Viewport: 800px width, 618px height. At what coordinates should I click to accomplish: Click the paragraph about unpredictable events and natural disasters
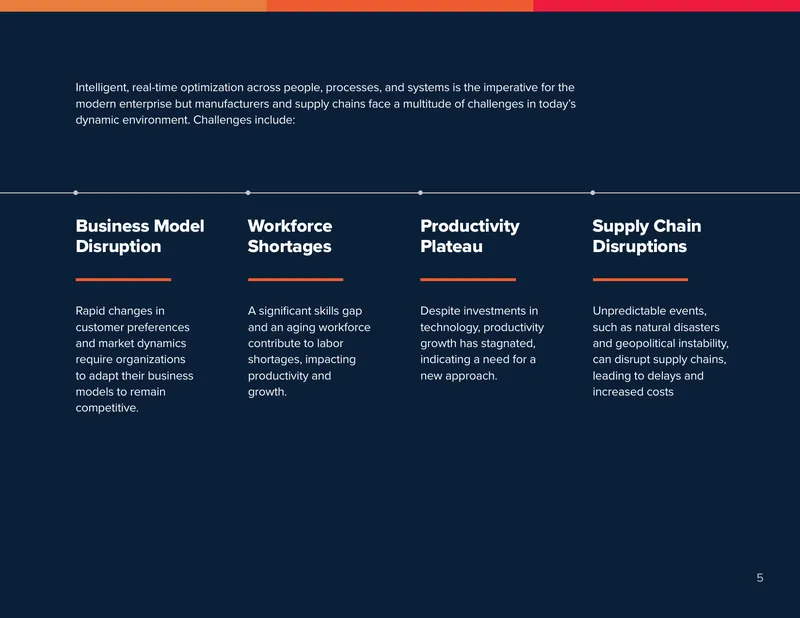660,351
